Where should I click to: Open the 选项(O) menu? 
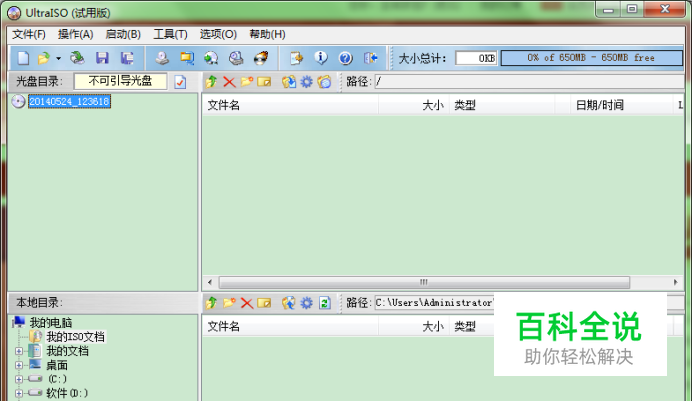click(x=218, y=34)
